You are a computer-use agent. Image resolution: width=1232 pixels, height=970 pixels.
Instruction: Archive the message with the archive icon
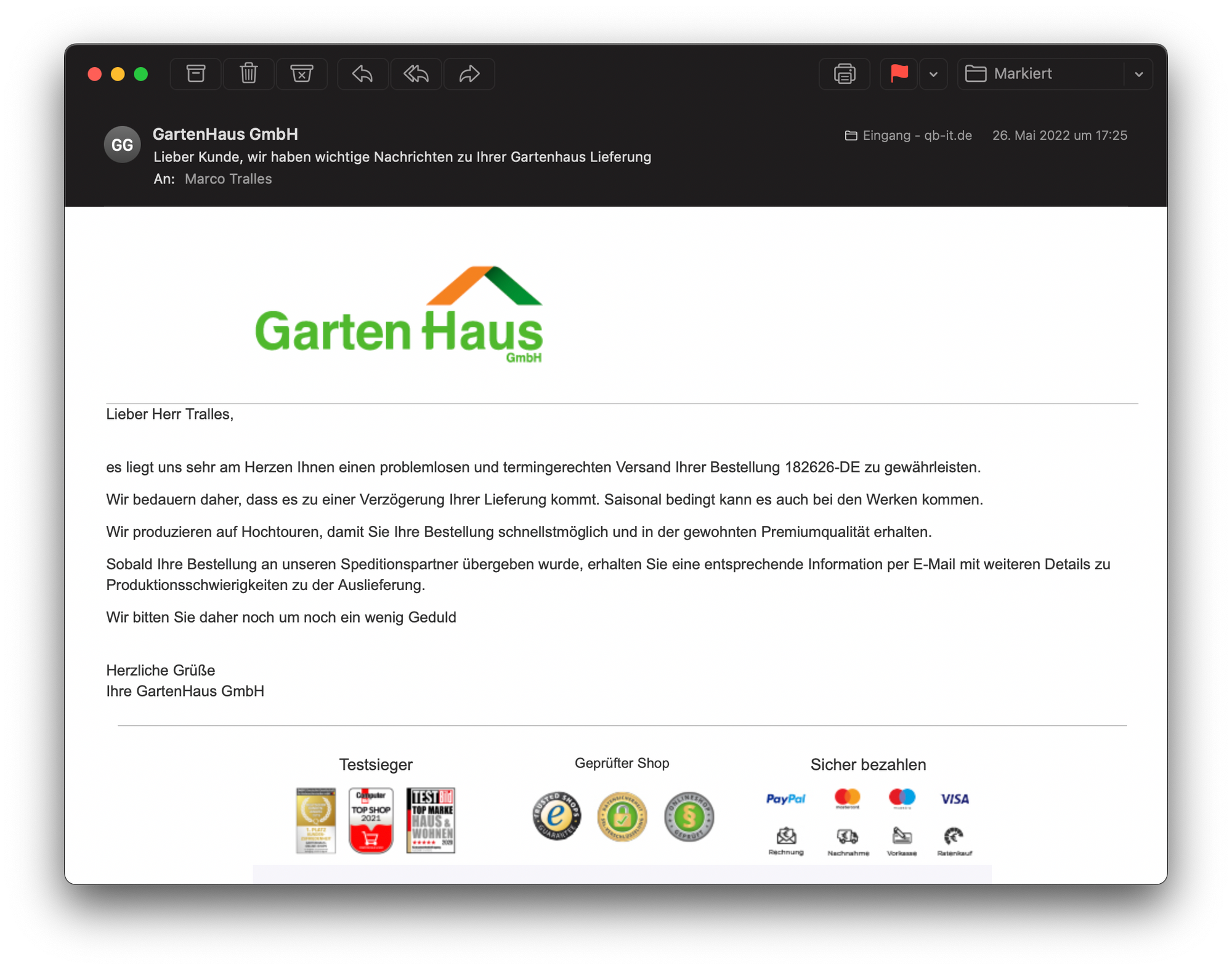195,74
